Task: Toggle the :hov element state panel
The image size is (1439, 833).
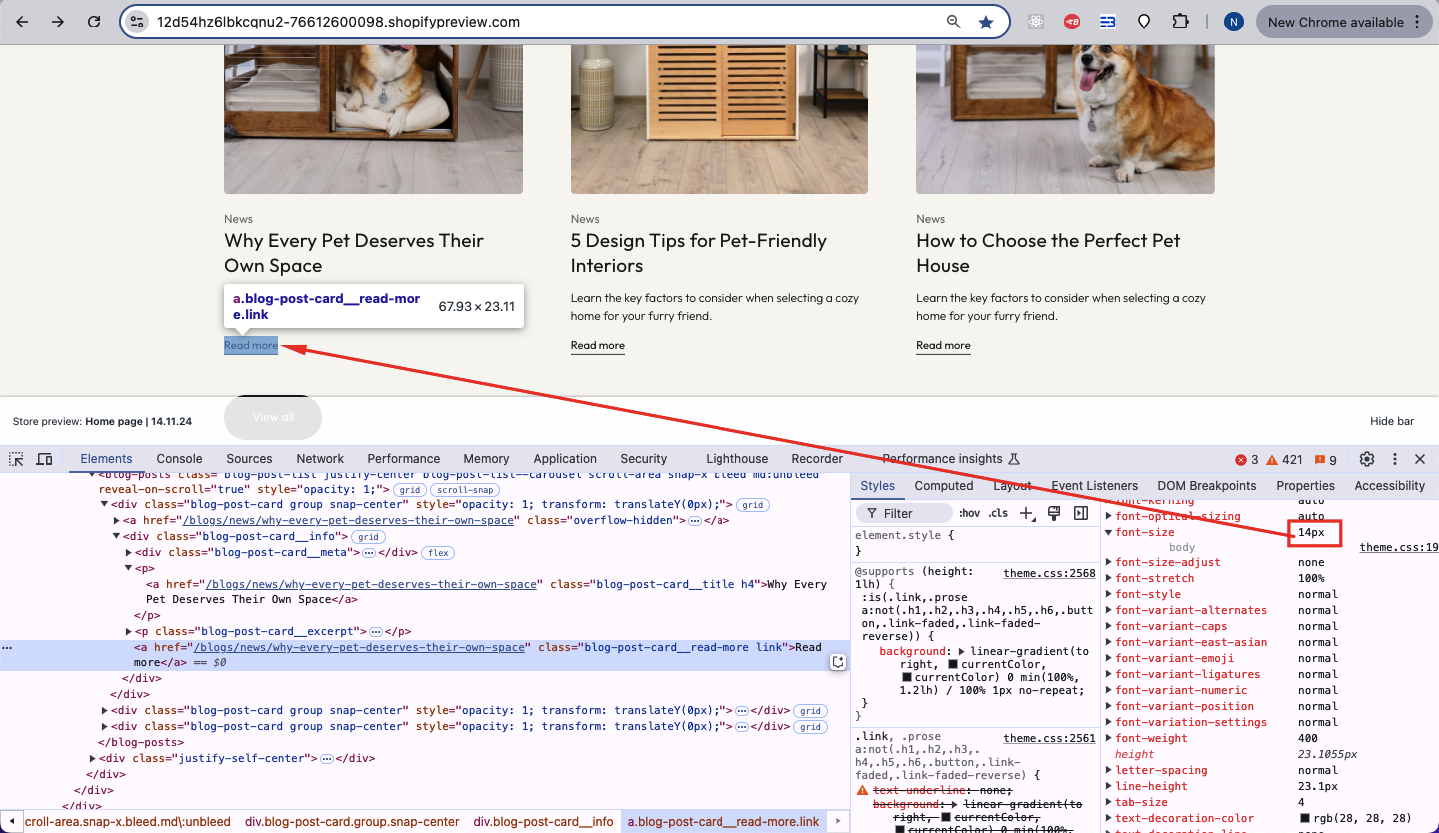Action: [x=969, y=513]
